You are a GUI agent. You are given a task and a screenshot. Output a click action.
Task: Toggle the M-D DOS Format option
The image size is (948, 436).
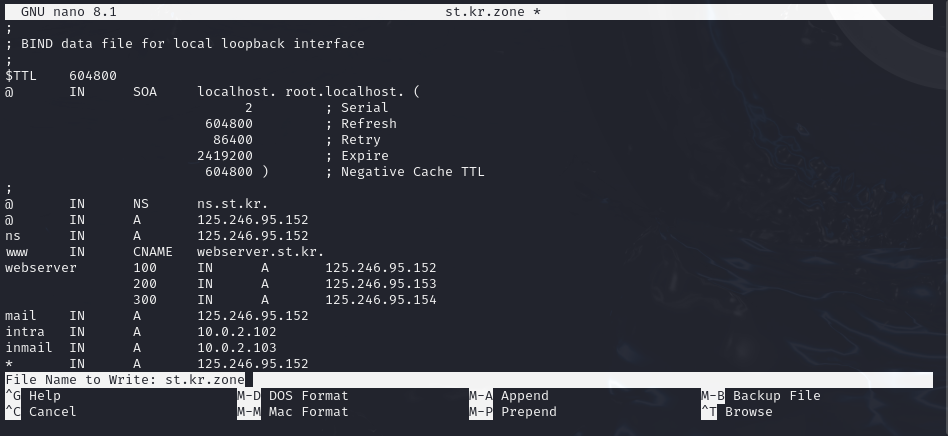pos(293,396)
